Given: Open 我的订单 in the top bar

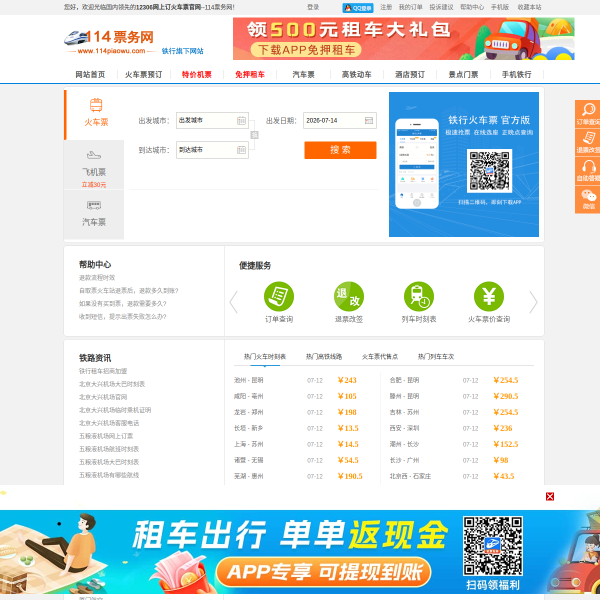Looking at the screenshot, I should (411, 7).
